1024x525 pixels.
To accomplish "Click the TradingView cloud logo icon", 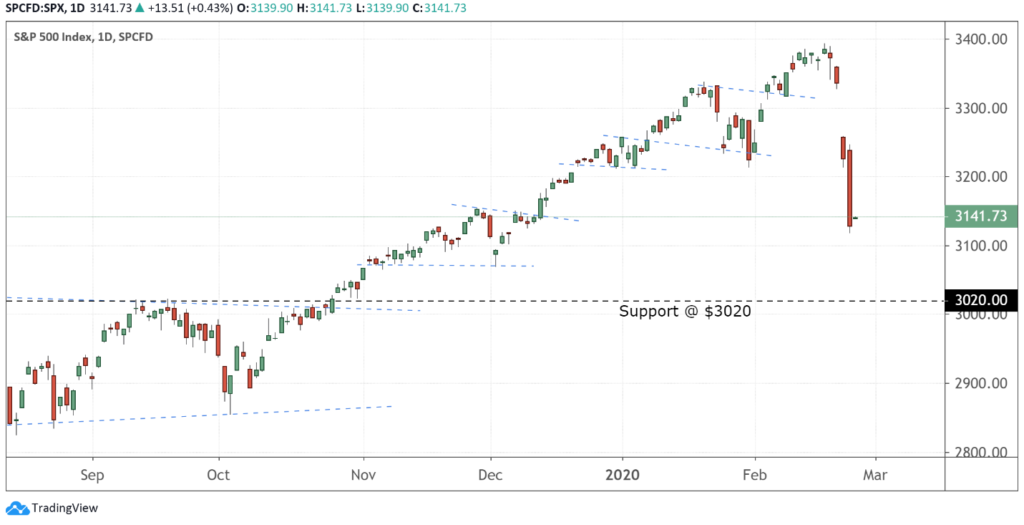I will click(x=16, y=507).
